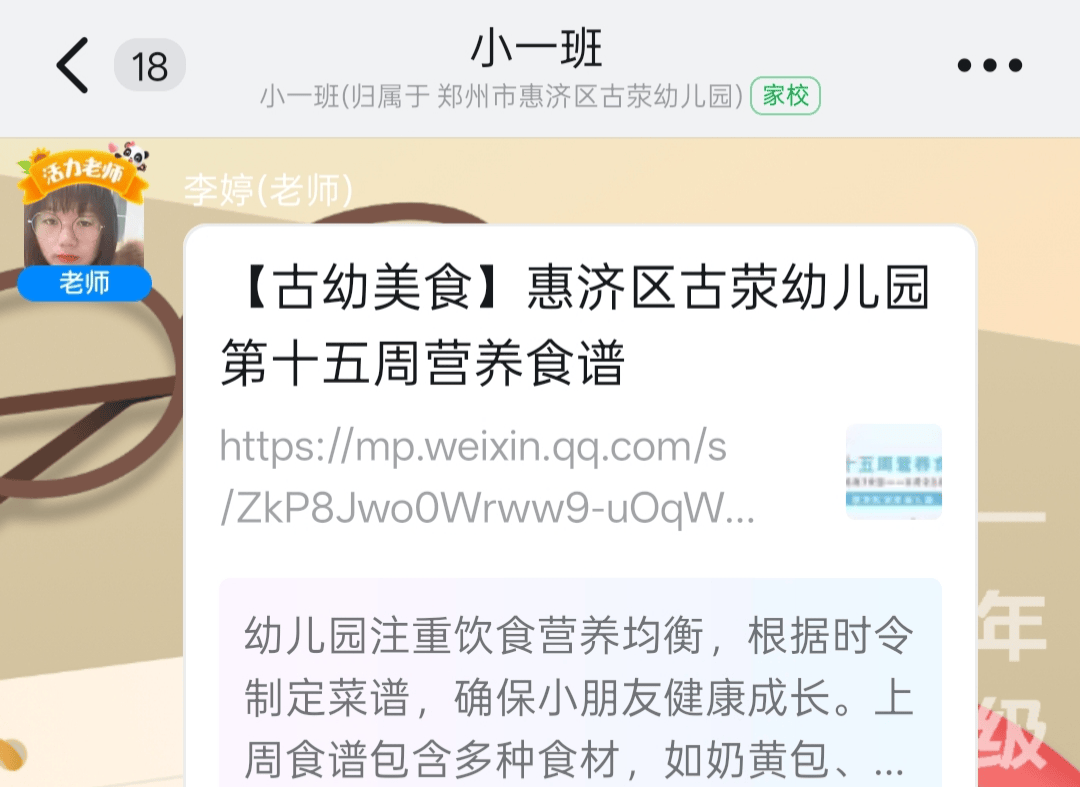Open the 第十五周营养食谱 article thumbnail
Screen dimensions: 1080x787
[x=893, y=472]
